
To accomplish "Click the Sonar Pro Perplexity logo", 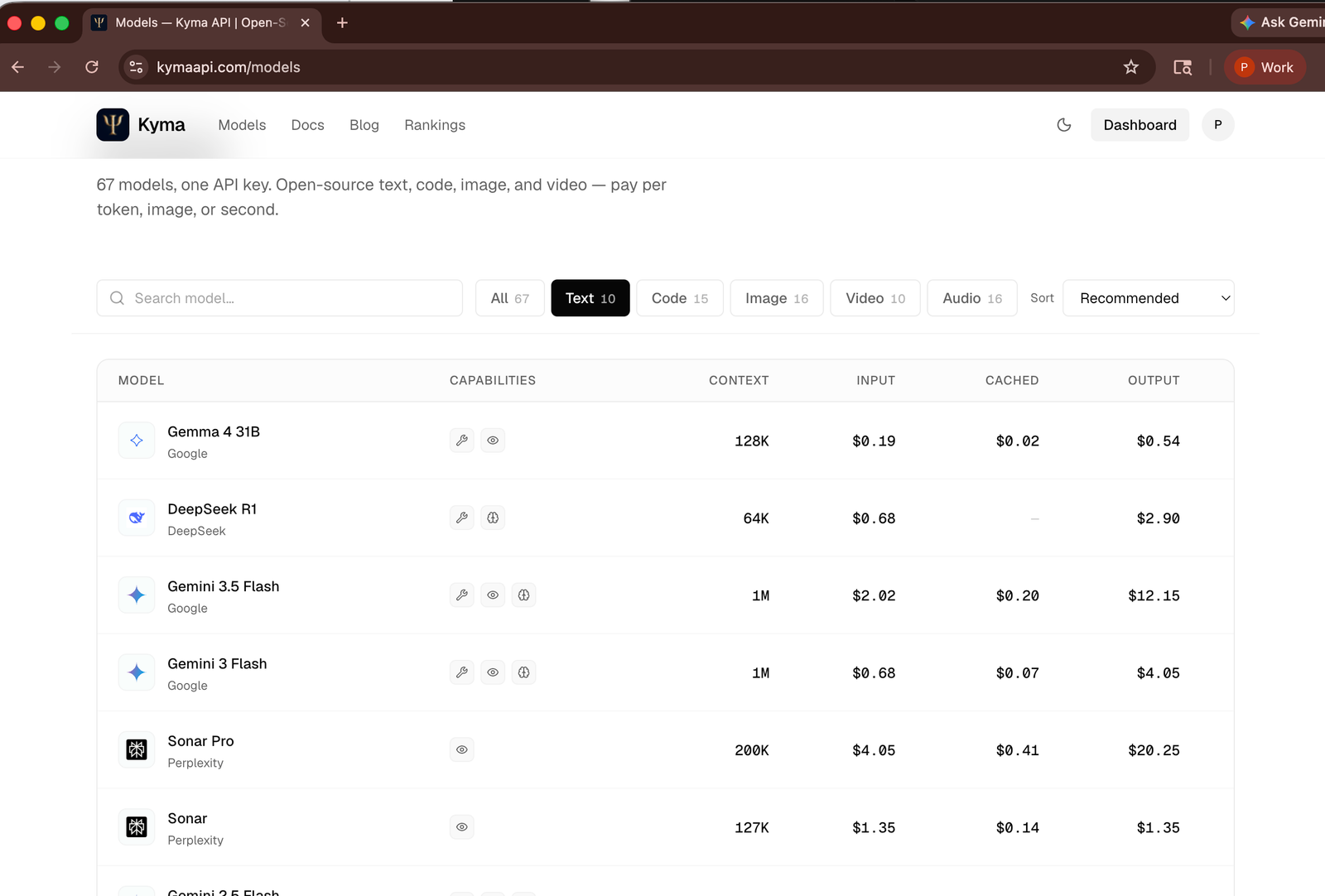I will tap(137, 749).
